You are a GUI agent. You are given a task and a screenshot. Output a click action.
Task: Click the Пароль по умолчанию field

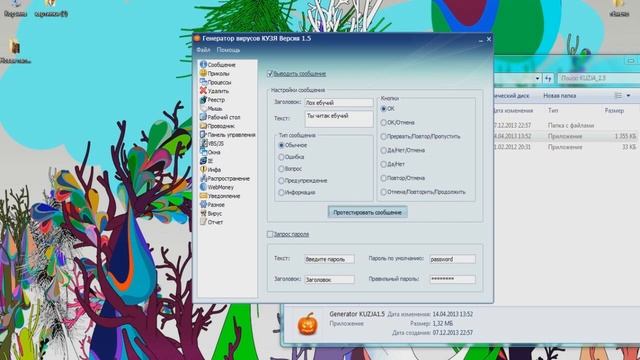point(452,259)
